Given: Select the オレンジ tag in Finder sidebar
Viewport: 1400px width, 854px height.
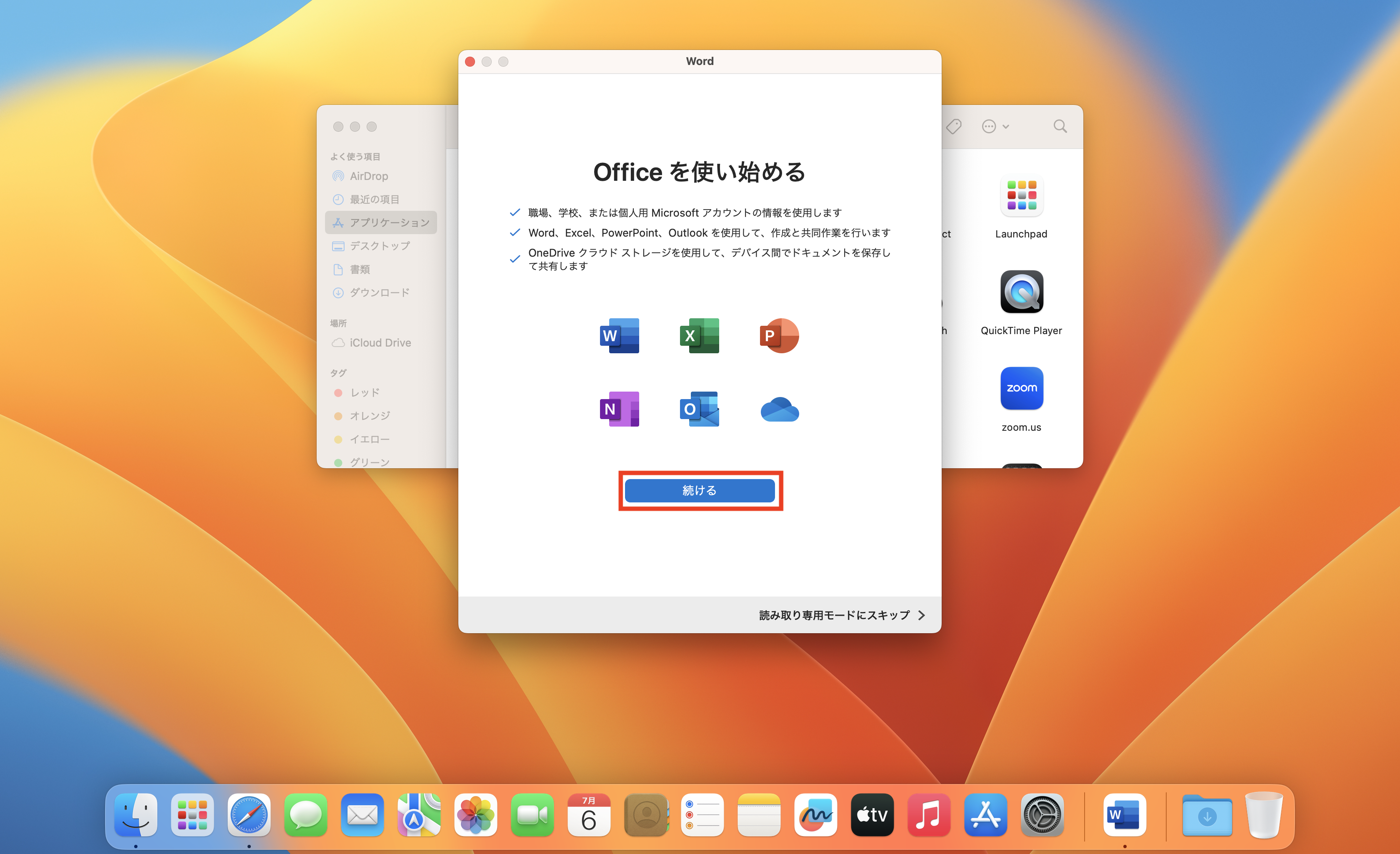Looking at the screenshot, I should [381, 416].
